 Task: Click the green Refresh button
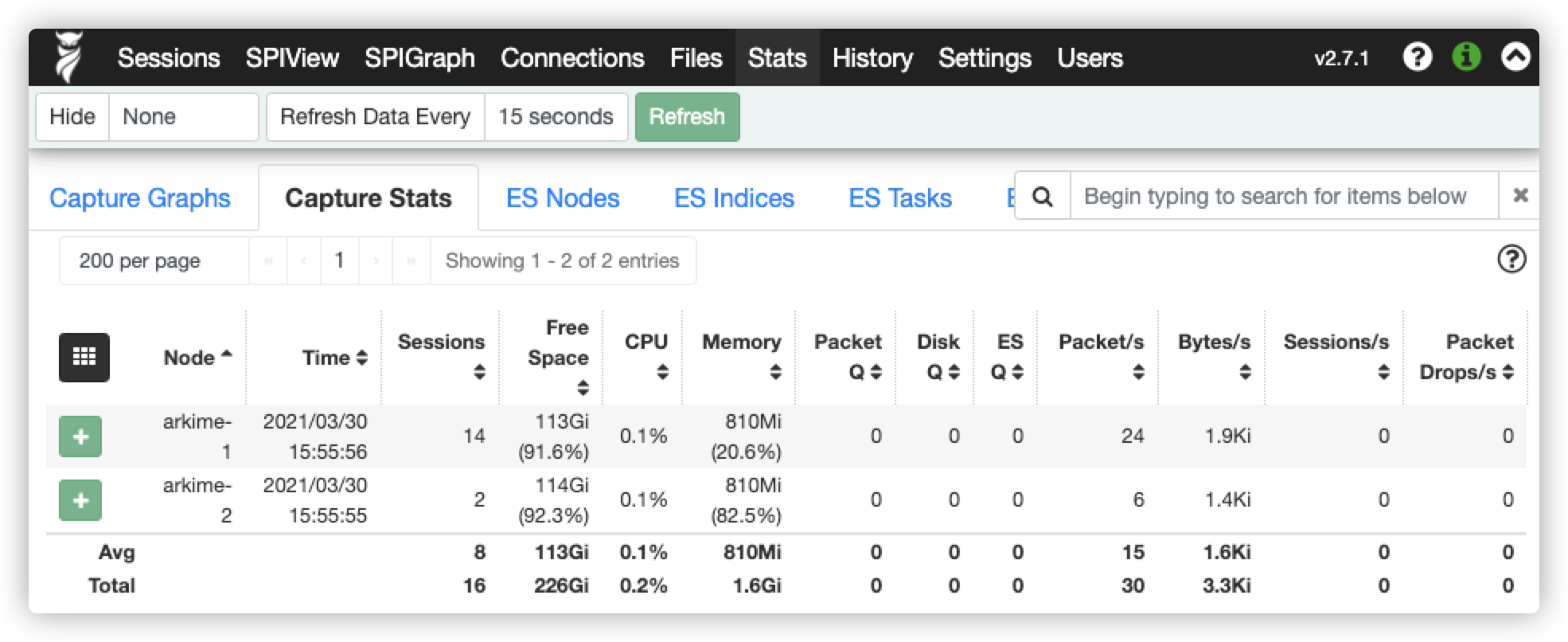pyautogui.click(x=687, y=117)
